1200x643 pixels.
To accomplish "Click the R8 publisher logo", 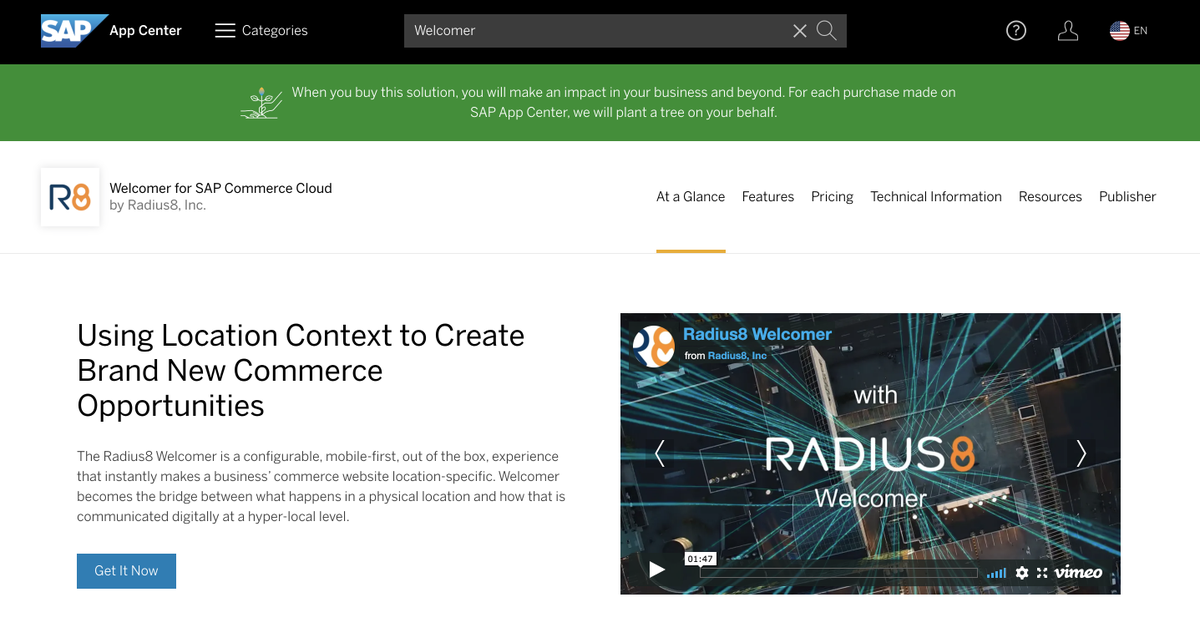I will 69,197.
